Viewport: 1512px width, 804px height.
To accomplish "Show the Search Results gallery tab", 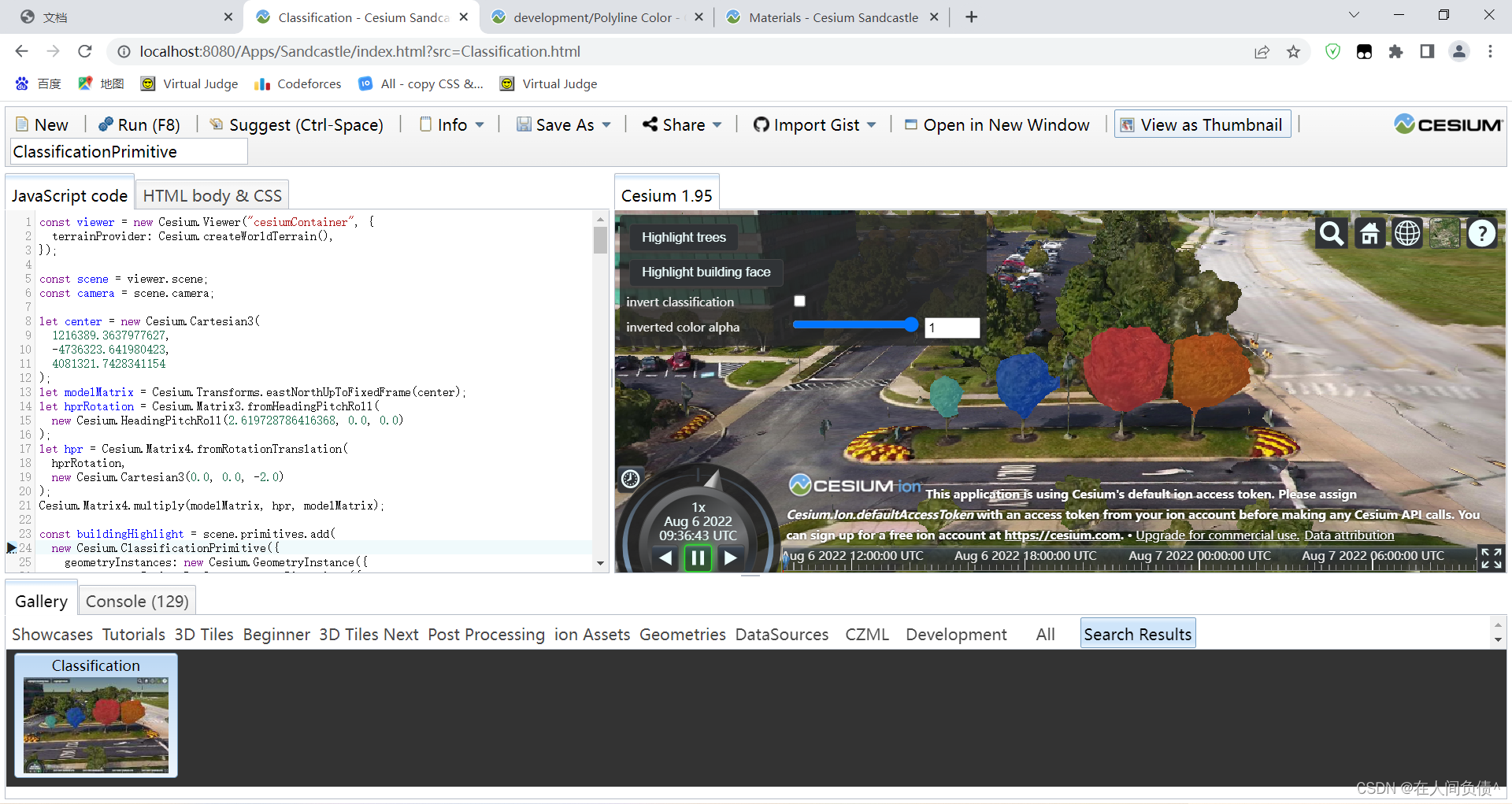I will [x=1137, y=634].
